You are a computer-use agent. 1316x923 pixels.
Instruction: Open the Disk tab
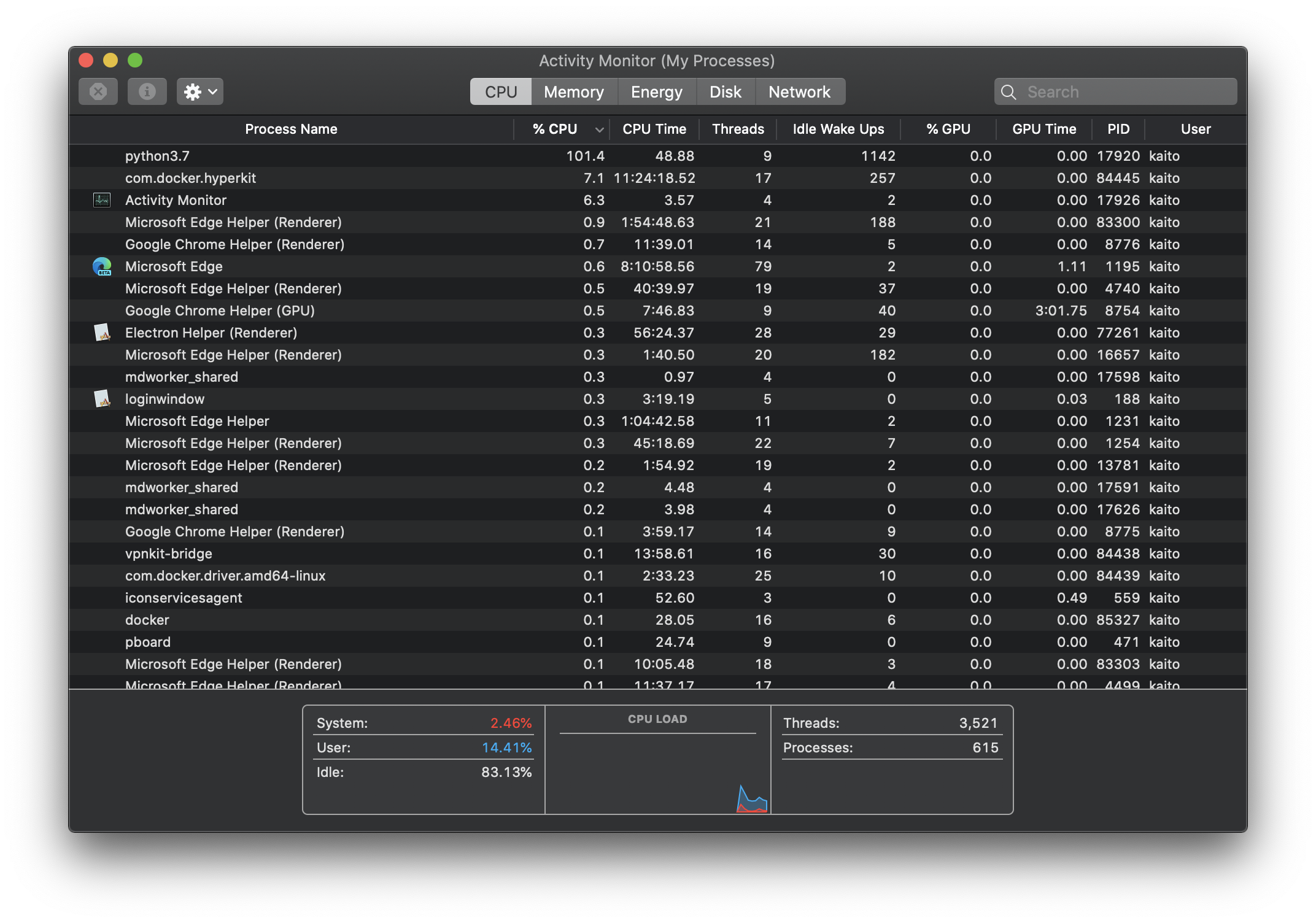[725, 92]
